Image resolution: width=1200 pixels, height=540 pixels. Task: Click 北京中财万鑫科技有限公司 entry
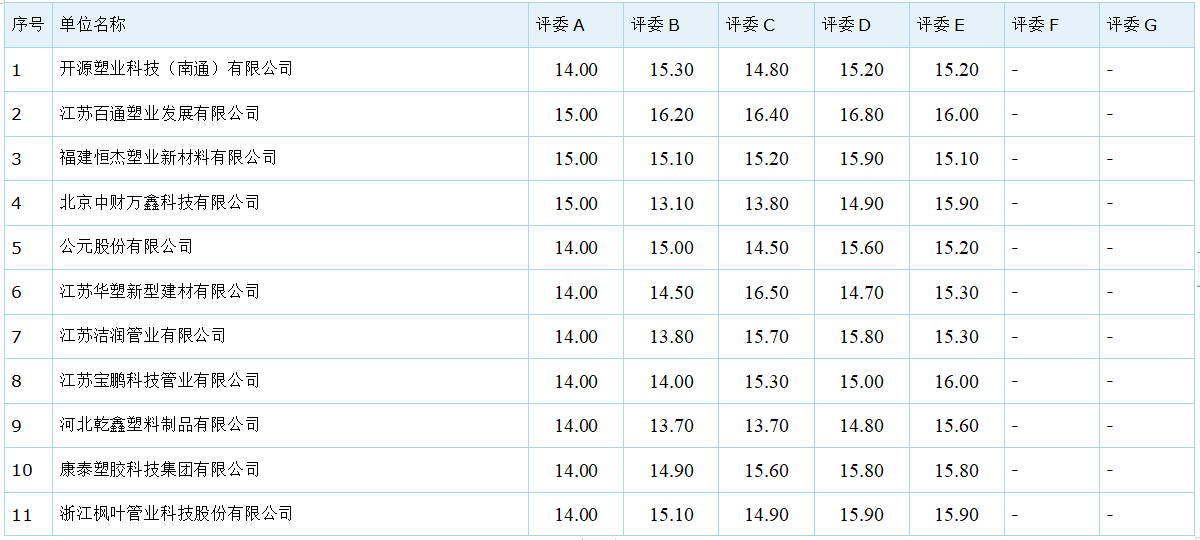coord(160,203)
